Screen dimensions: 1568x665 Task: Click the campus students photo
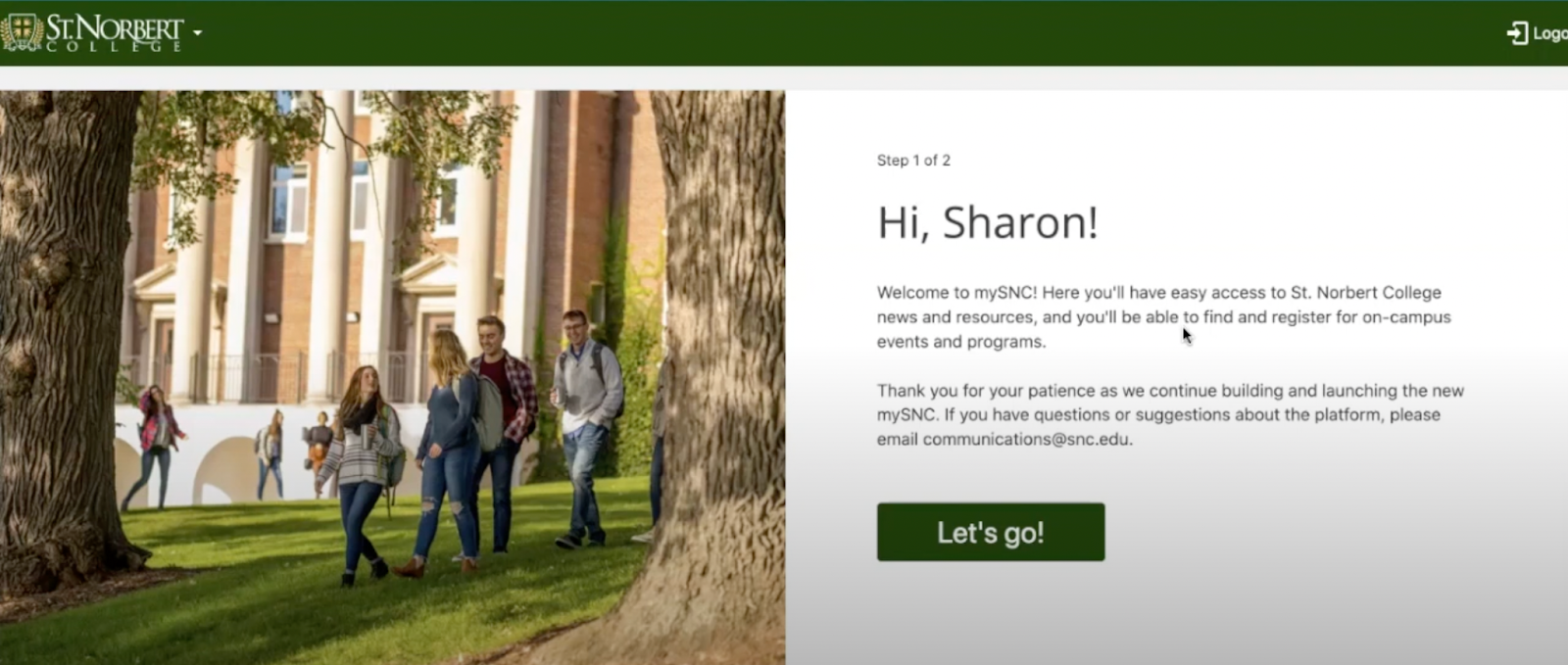pyautogui.click(x=392, y=378)
